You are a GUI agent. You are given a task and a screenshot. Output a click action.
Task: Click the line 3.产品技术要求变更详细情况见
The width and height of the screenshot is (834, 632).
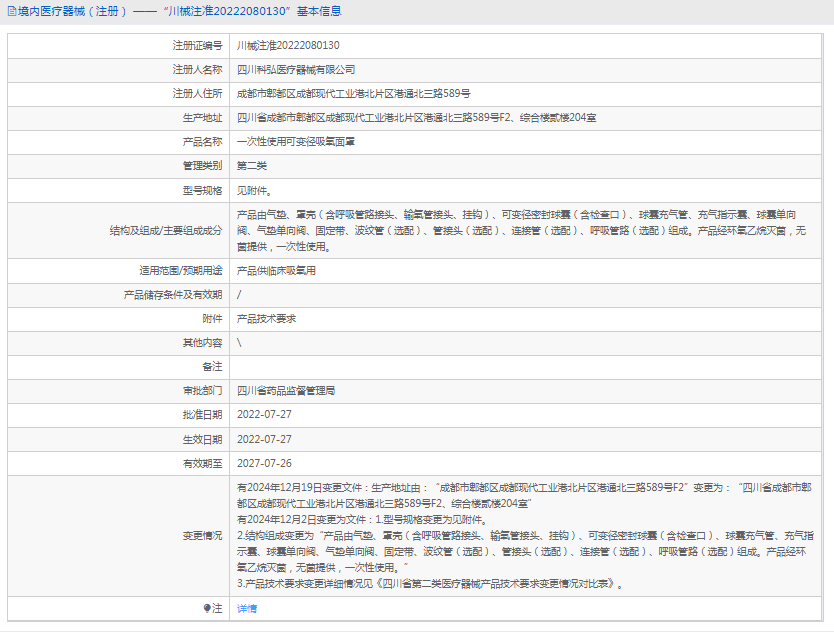pyautogui.click(x=430, y=584)
